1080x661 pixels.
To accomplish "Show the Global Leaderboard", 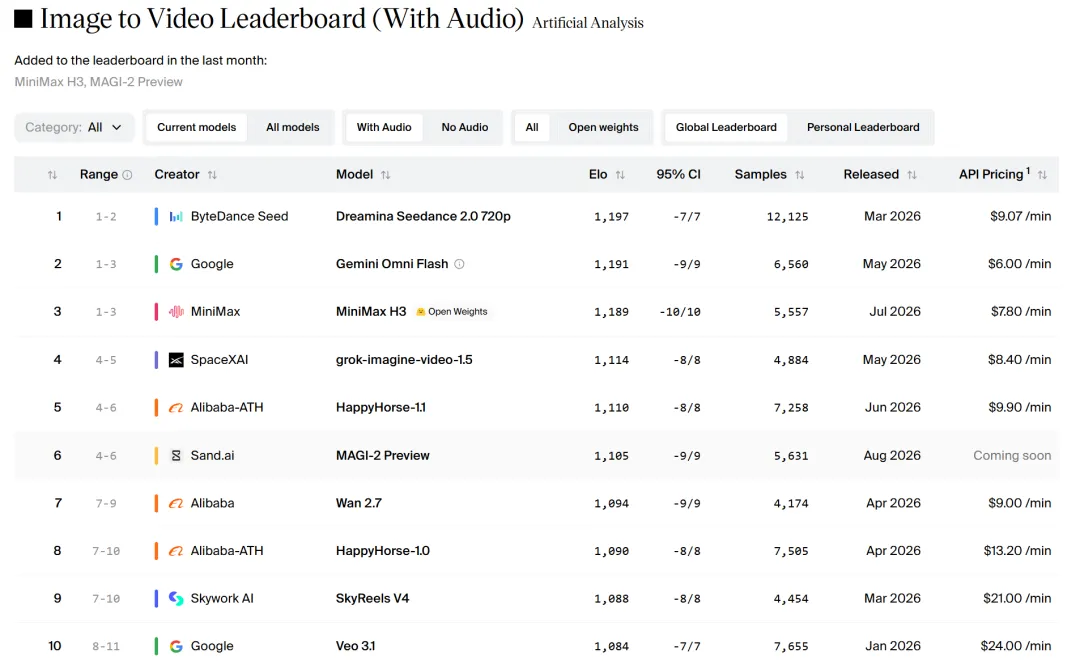I will [x=726, y=127].
